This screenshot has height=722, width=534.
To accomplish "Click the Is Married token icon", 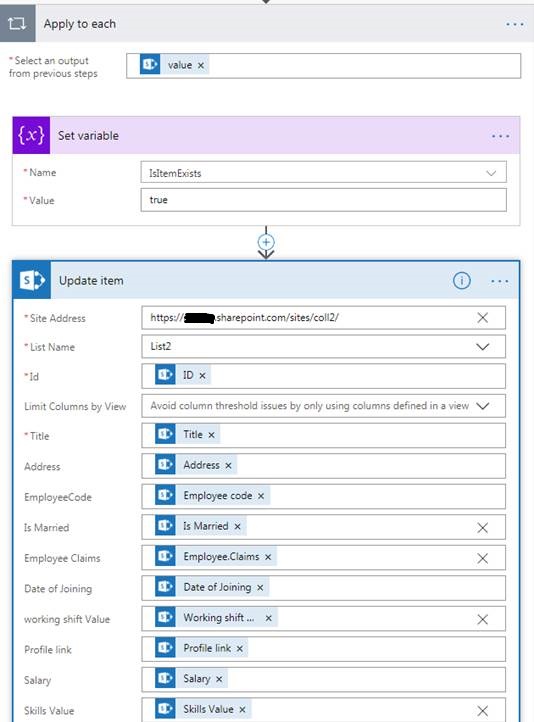I will pyautogui.click(x=165, y=525).
